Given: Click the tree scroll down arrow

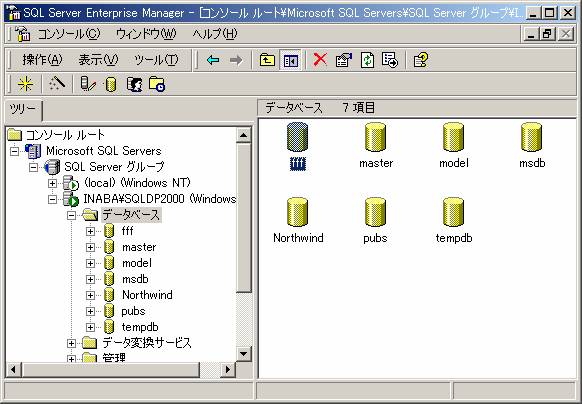Looking at the screenshot, I should (243, 354).
